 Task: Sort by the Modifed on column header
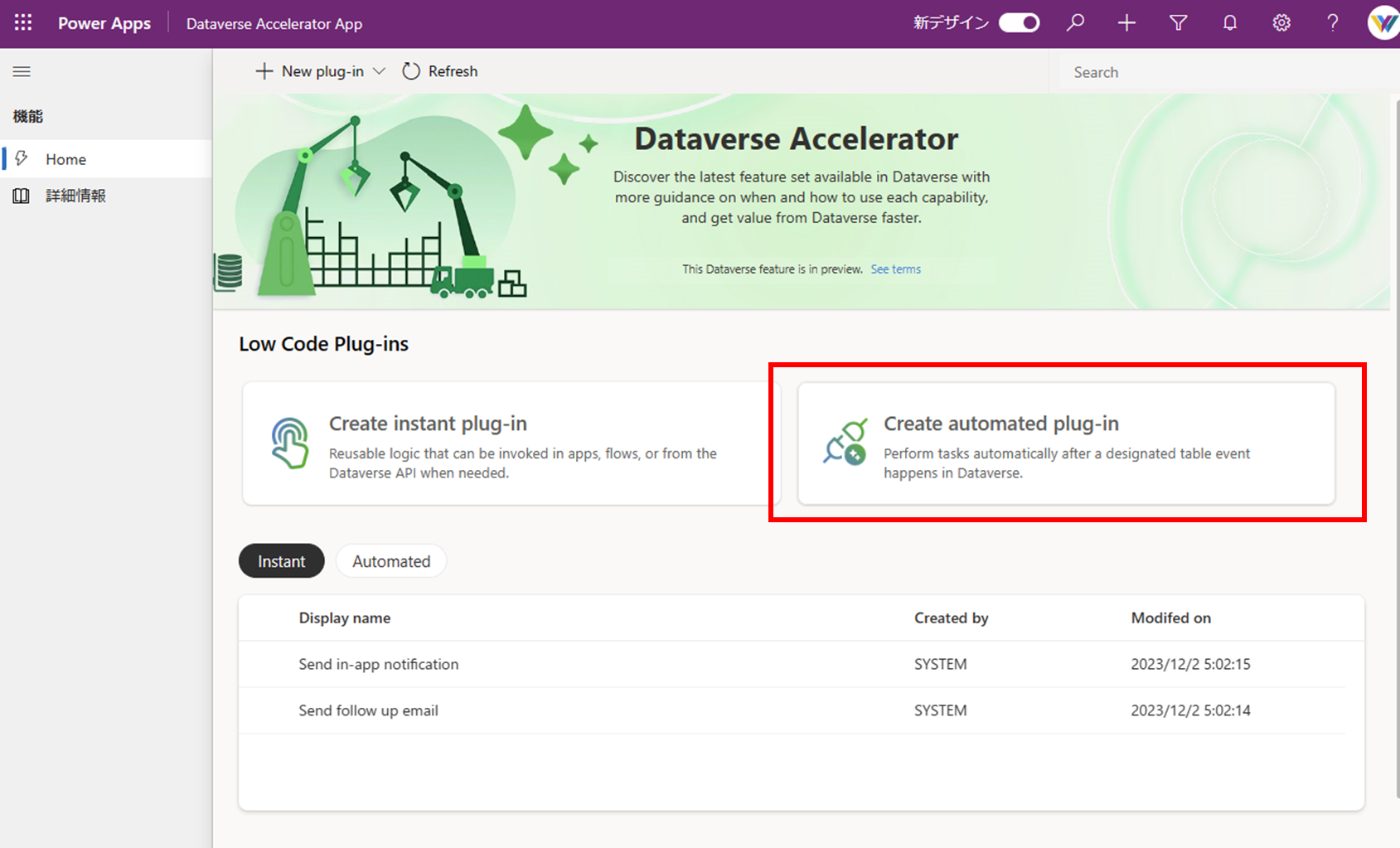[1171, 618]
